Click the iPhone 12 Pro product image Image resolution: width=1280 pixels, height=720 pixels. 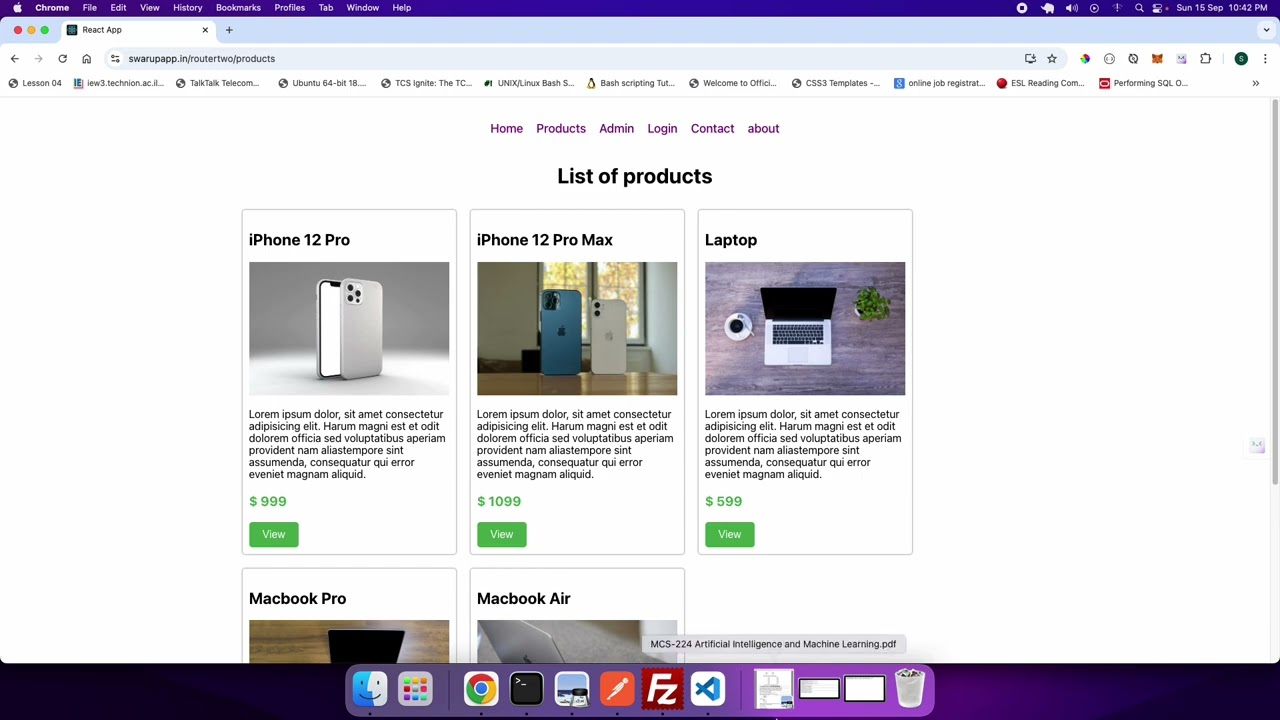click(349, 329)
